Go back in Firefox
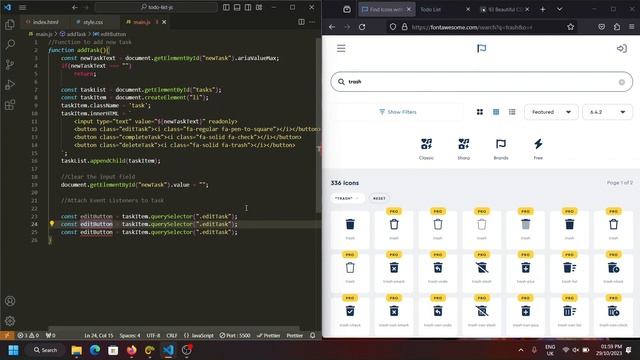 pos(332,27)
